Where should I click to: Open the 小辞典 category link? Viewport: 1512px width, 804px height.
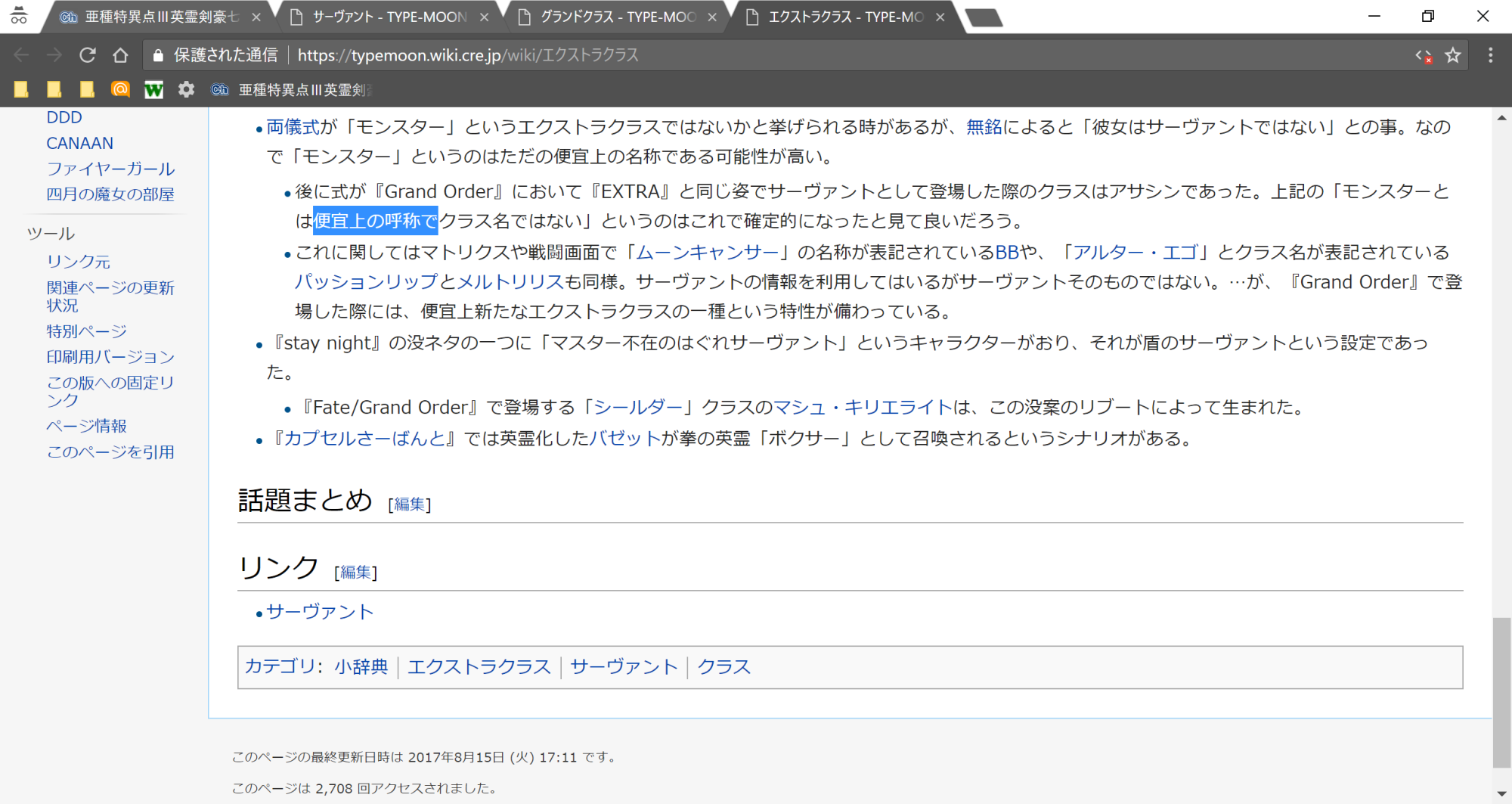(x=361, y=667)
